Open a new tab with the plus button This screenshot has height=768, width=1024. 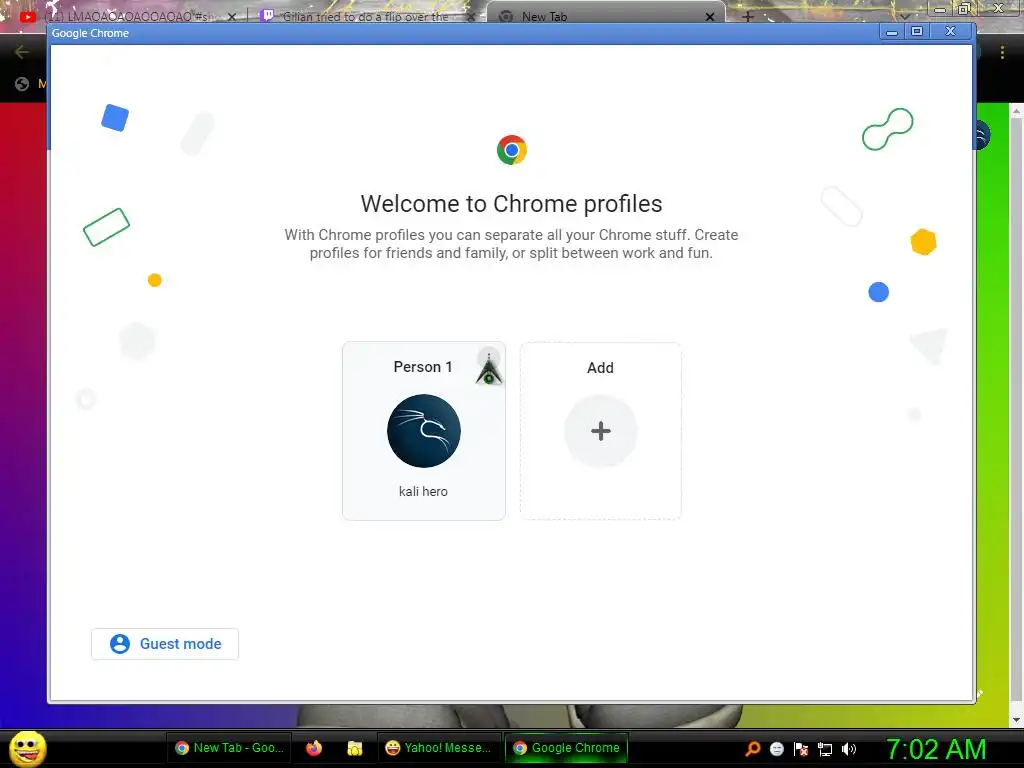pos(748,16)
